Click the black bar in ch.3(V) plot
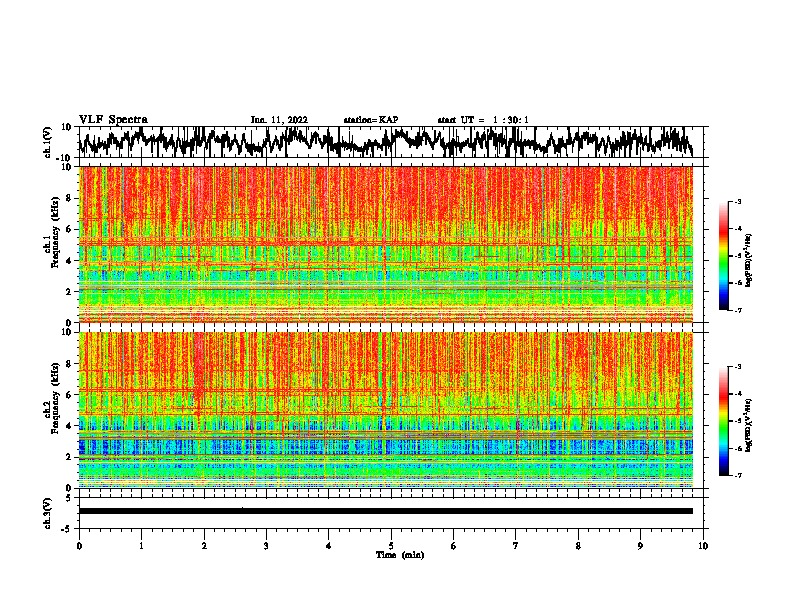 386,511
